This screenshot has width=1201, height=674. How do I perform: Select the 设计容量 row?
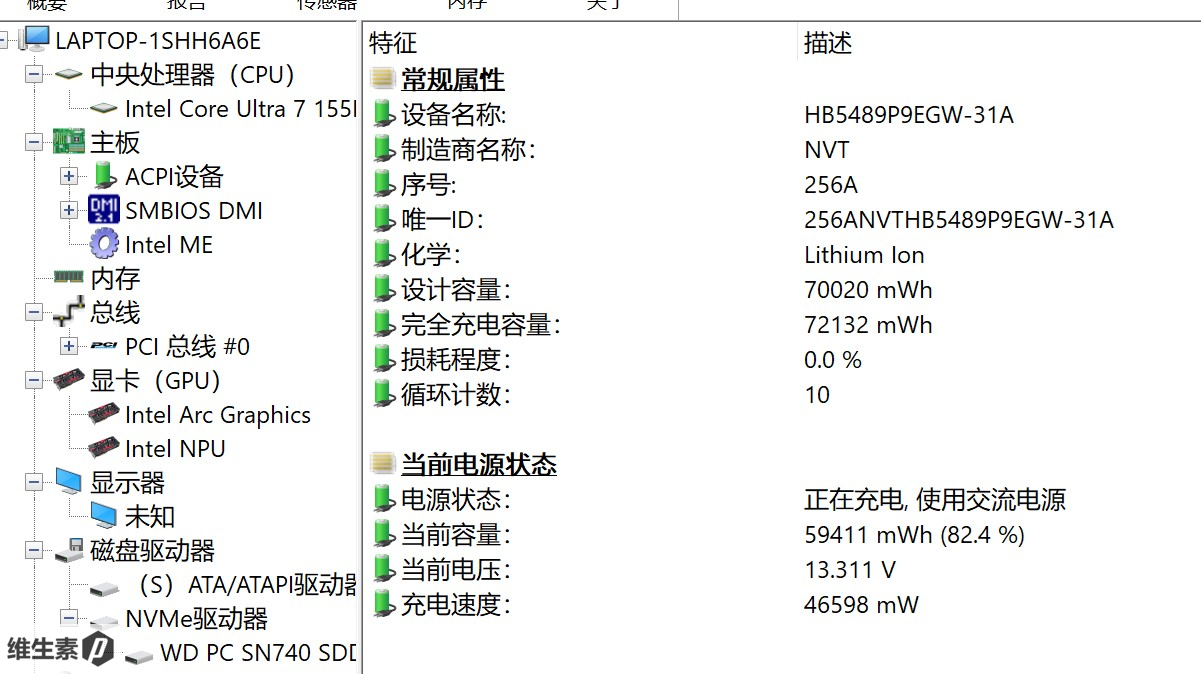(x=455, y=290)
